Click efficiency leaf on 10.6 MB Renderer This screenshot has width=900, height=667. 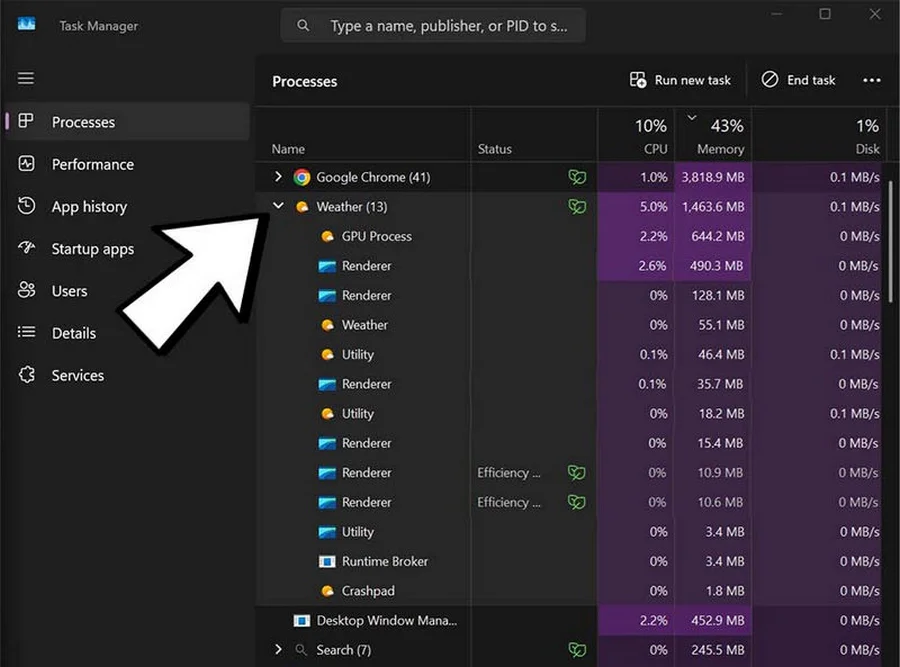click(577, 502)
